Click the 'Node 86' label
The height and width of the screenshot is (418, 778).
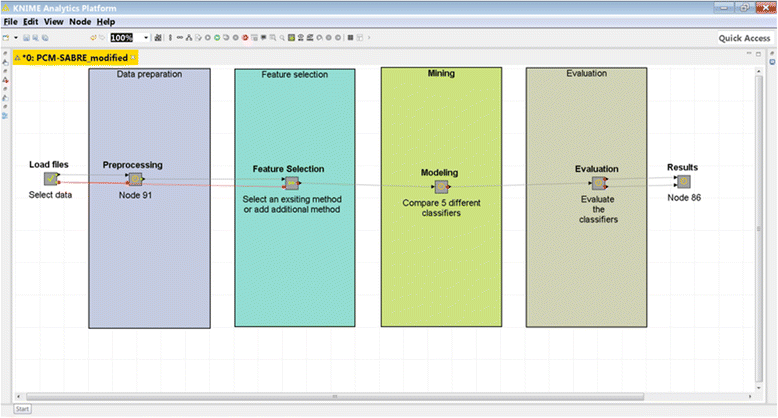684,198
